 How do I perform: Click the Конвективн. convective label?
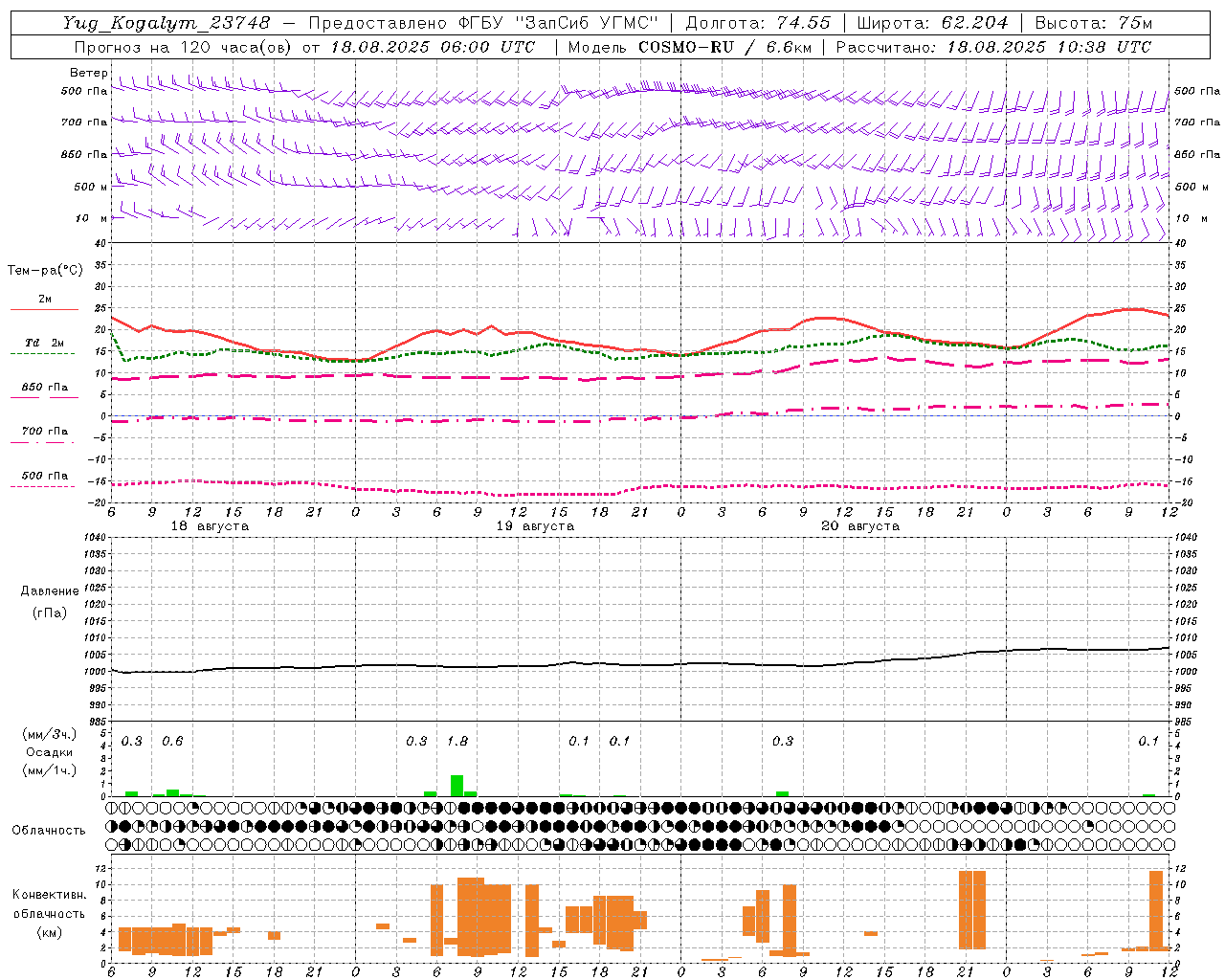[49, 895]
